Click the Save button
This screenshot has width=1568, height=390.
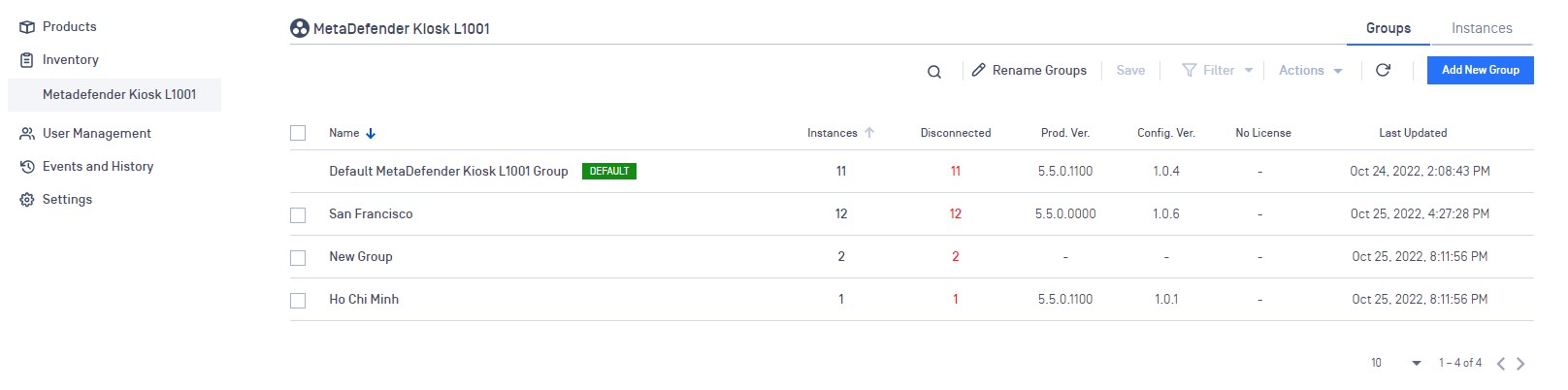(x=1130, y=71)
